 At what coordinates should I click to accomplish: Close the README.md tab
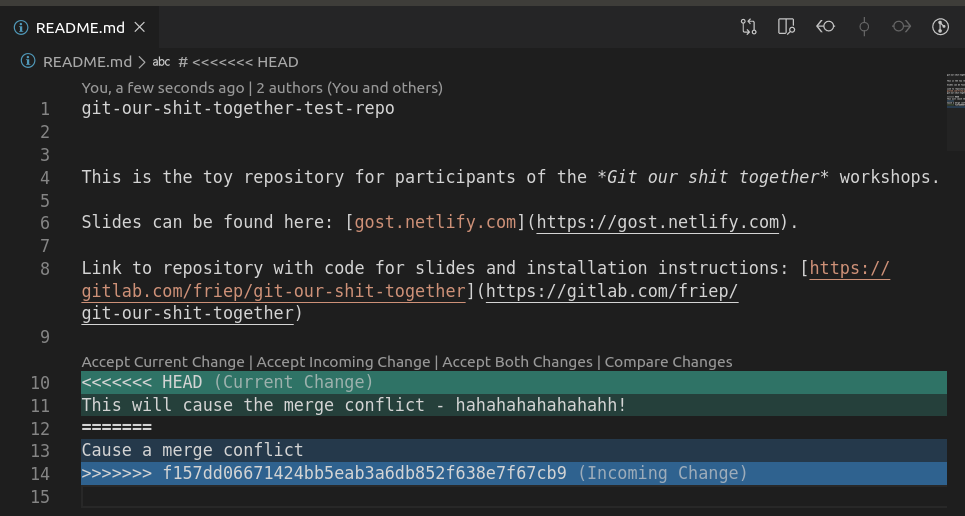pos(150,27)
